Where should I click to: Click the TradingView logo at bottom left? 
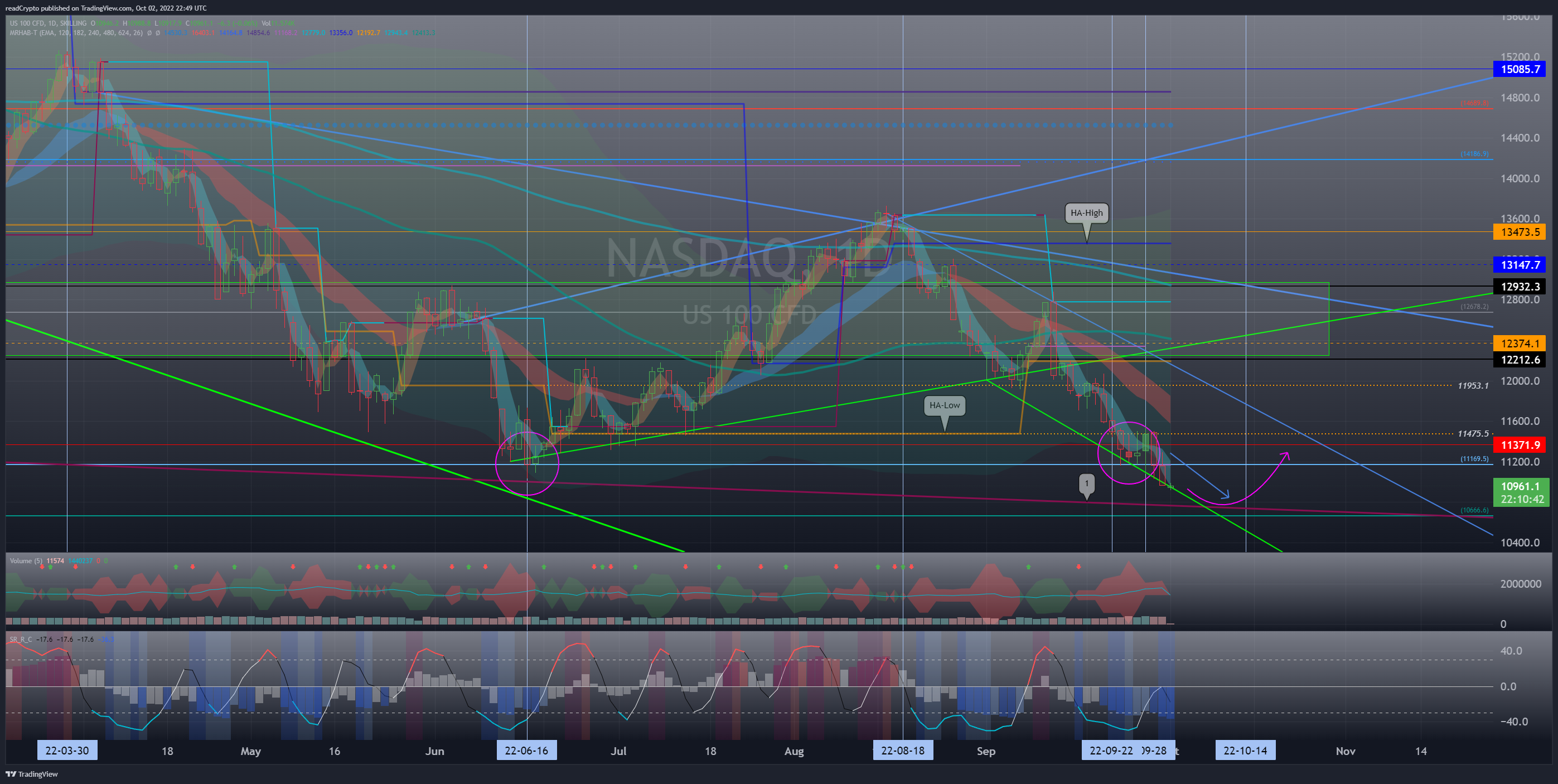click(32, 774)
